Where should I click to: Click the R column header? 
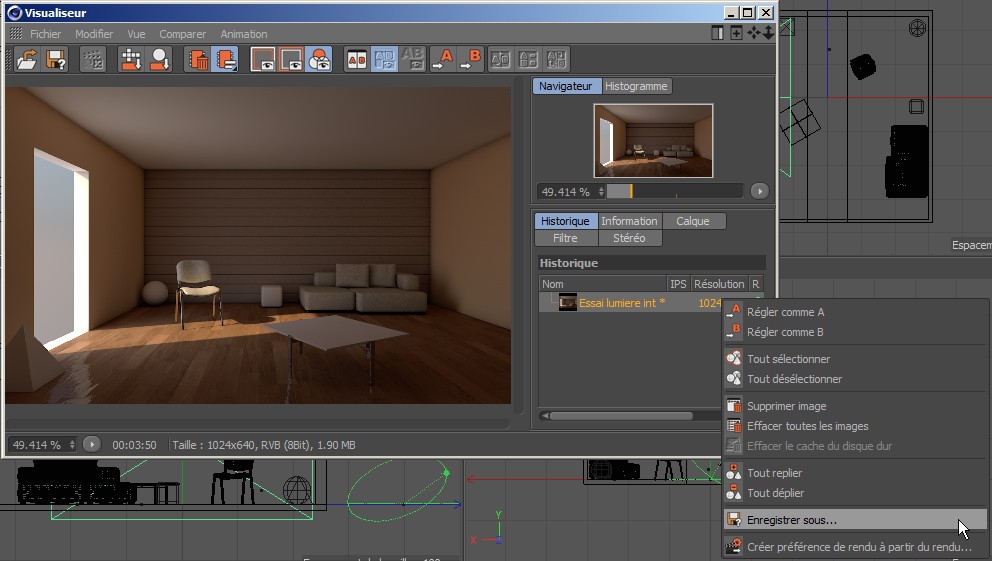(x=755, y=284)
